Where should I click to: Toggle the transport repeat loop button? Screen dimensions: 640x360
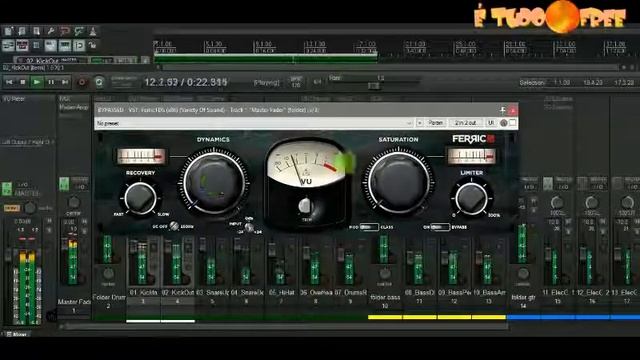coord(99,82)
